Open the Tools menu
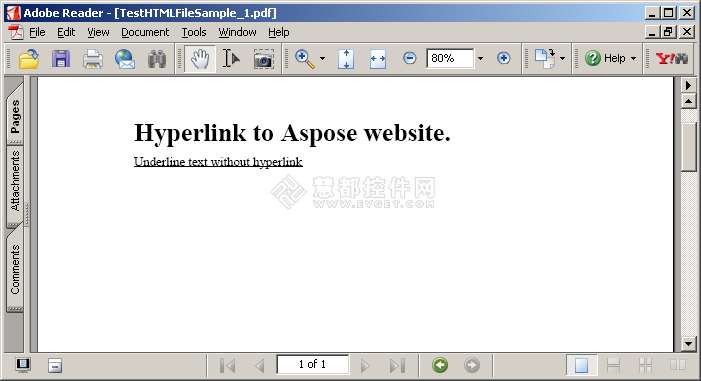This screenshot has height=381, width=701. [x=194, y=32]
